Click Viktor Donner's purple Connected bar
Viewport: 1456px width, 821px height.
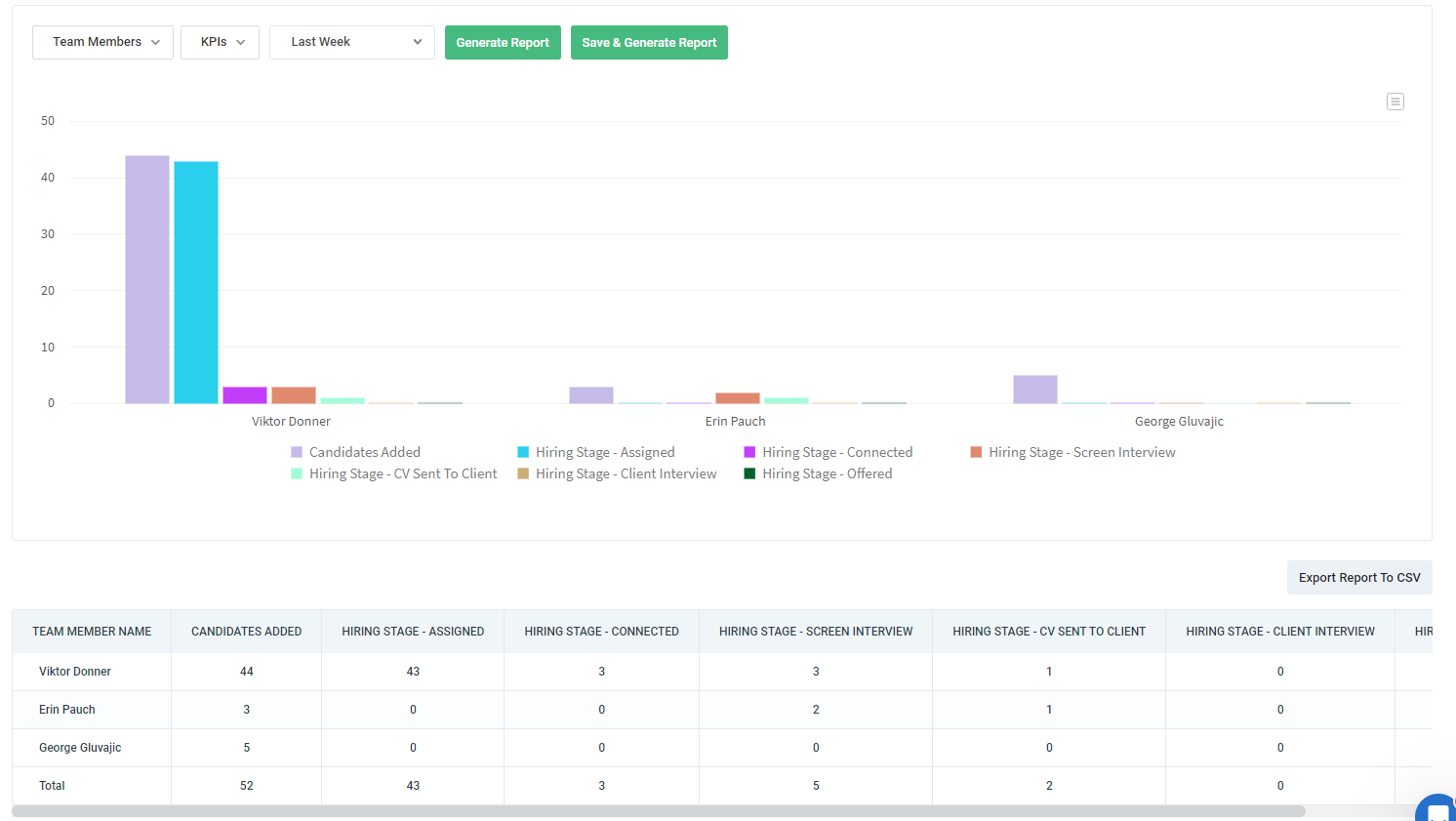click(x=245, y=395)
